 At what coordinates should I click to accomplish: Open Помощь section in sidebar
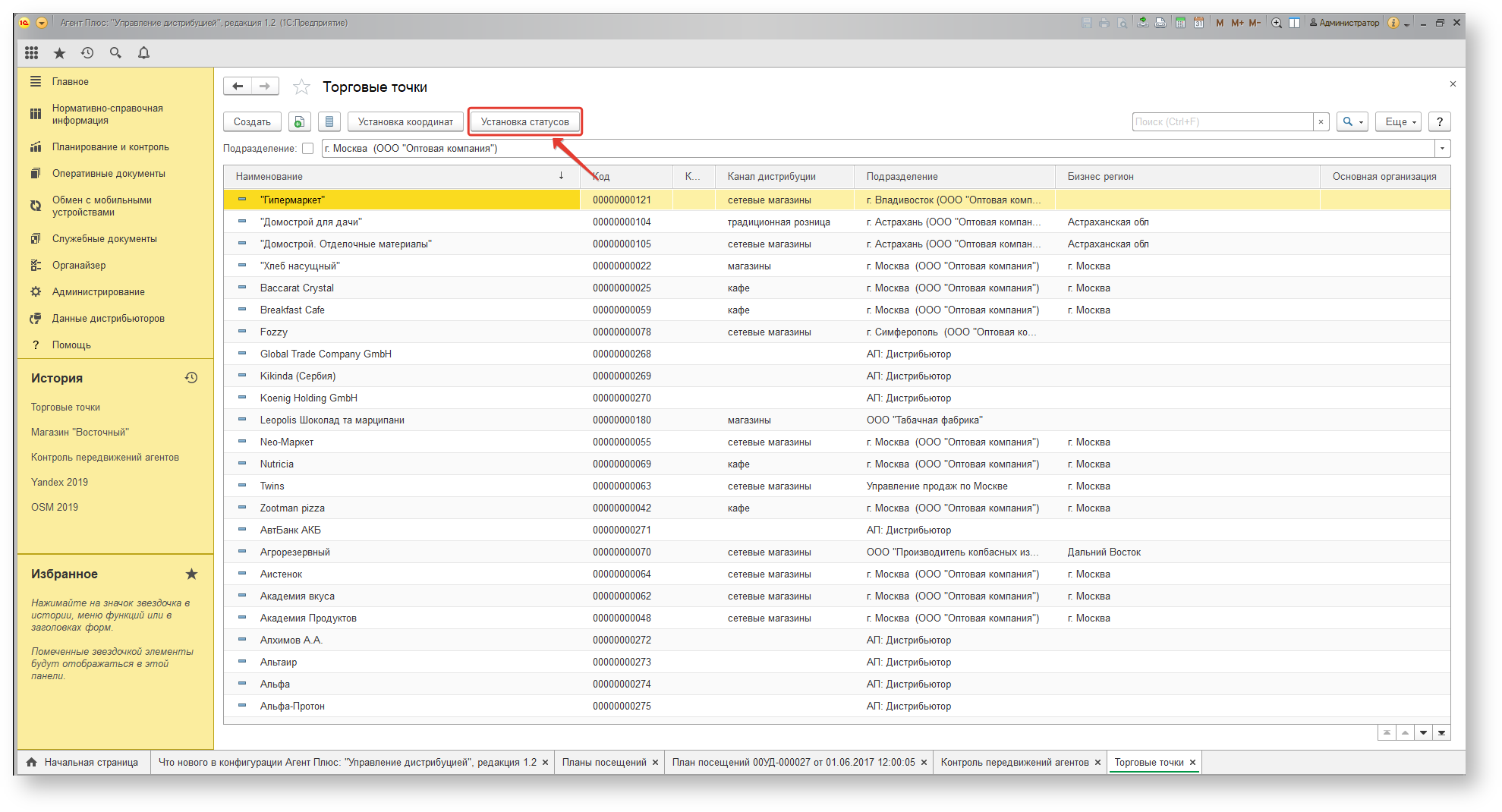click(115, 345)
